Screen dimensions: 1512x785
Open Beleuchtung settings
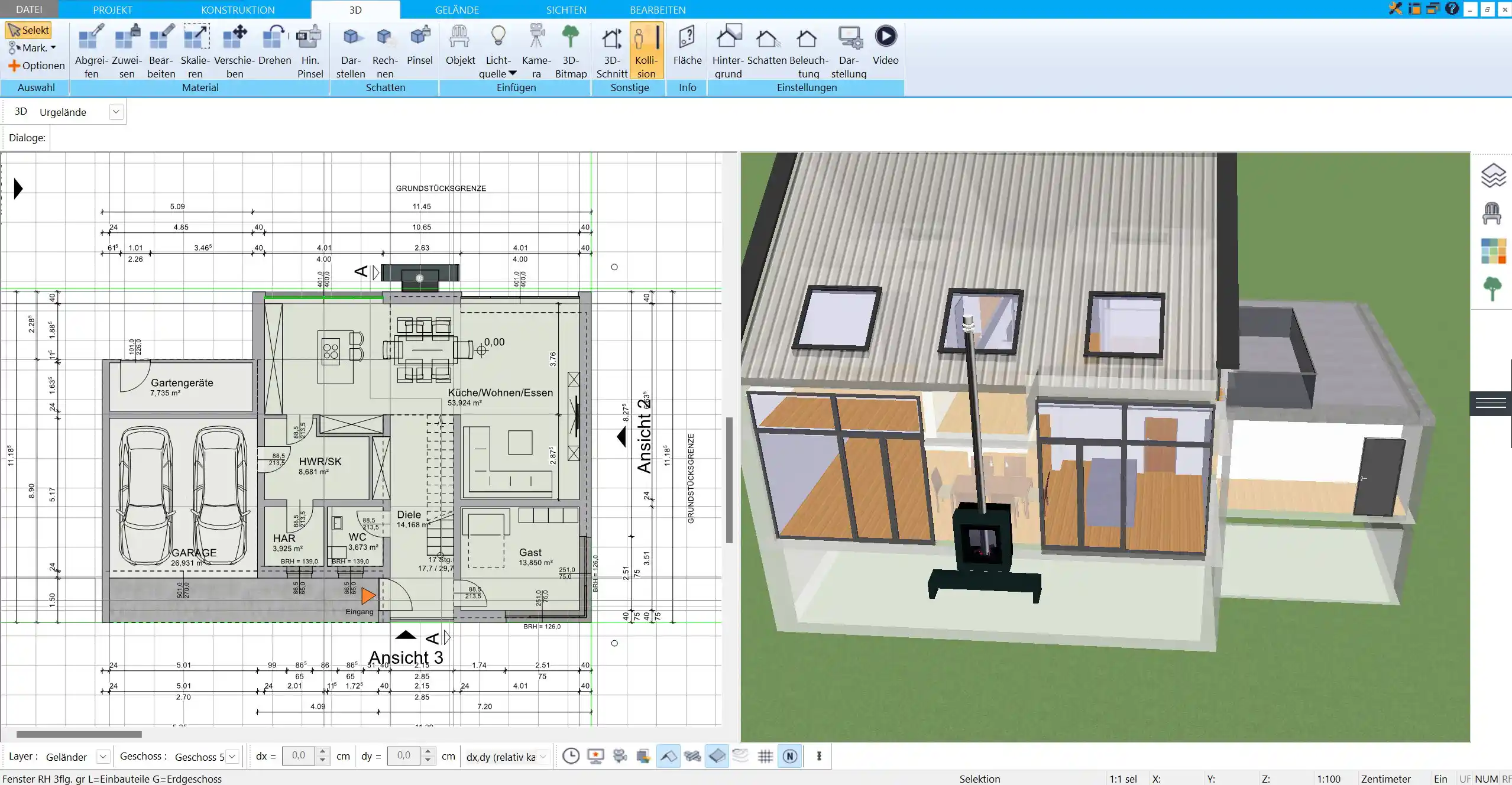click(x=808, y=51)
